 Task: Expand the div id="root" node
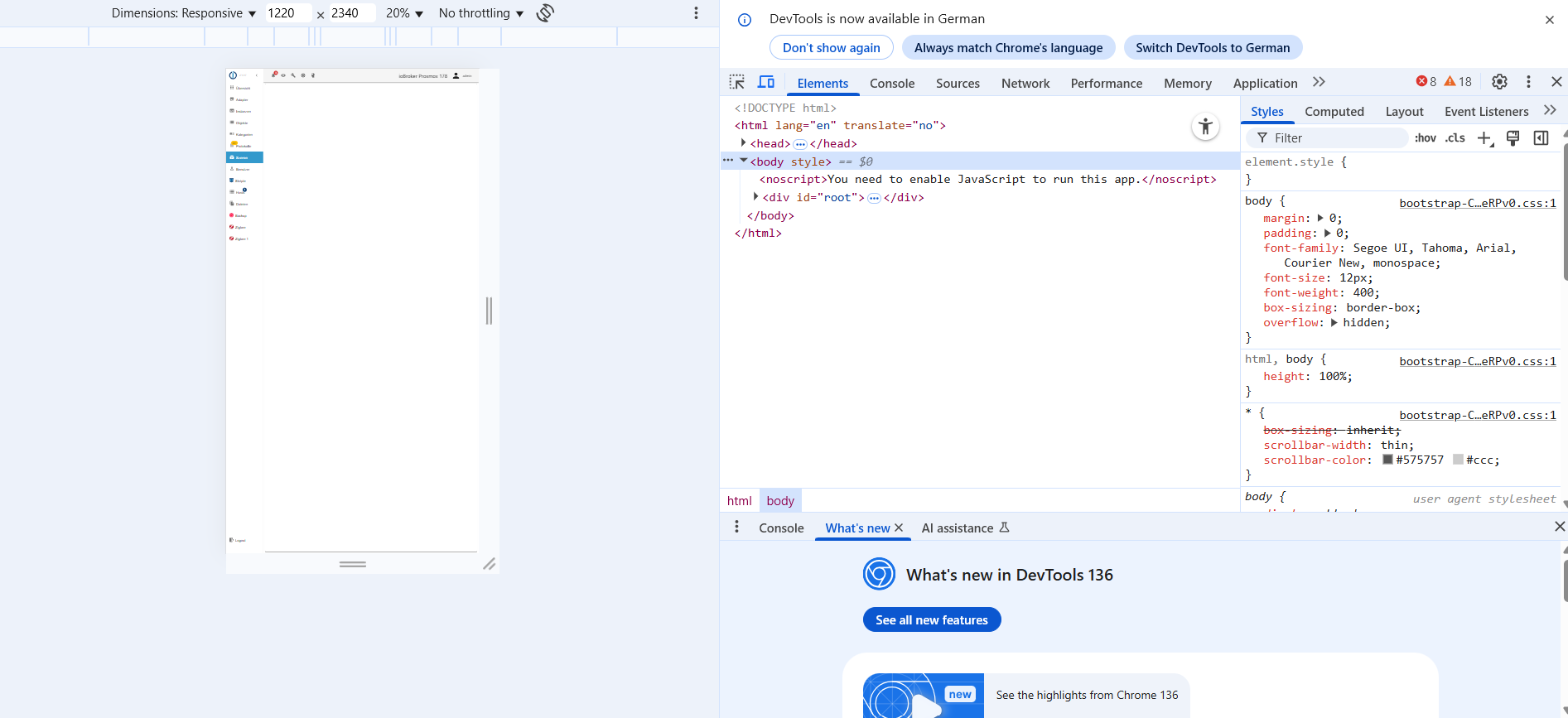[755, 197]
